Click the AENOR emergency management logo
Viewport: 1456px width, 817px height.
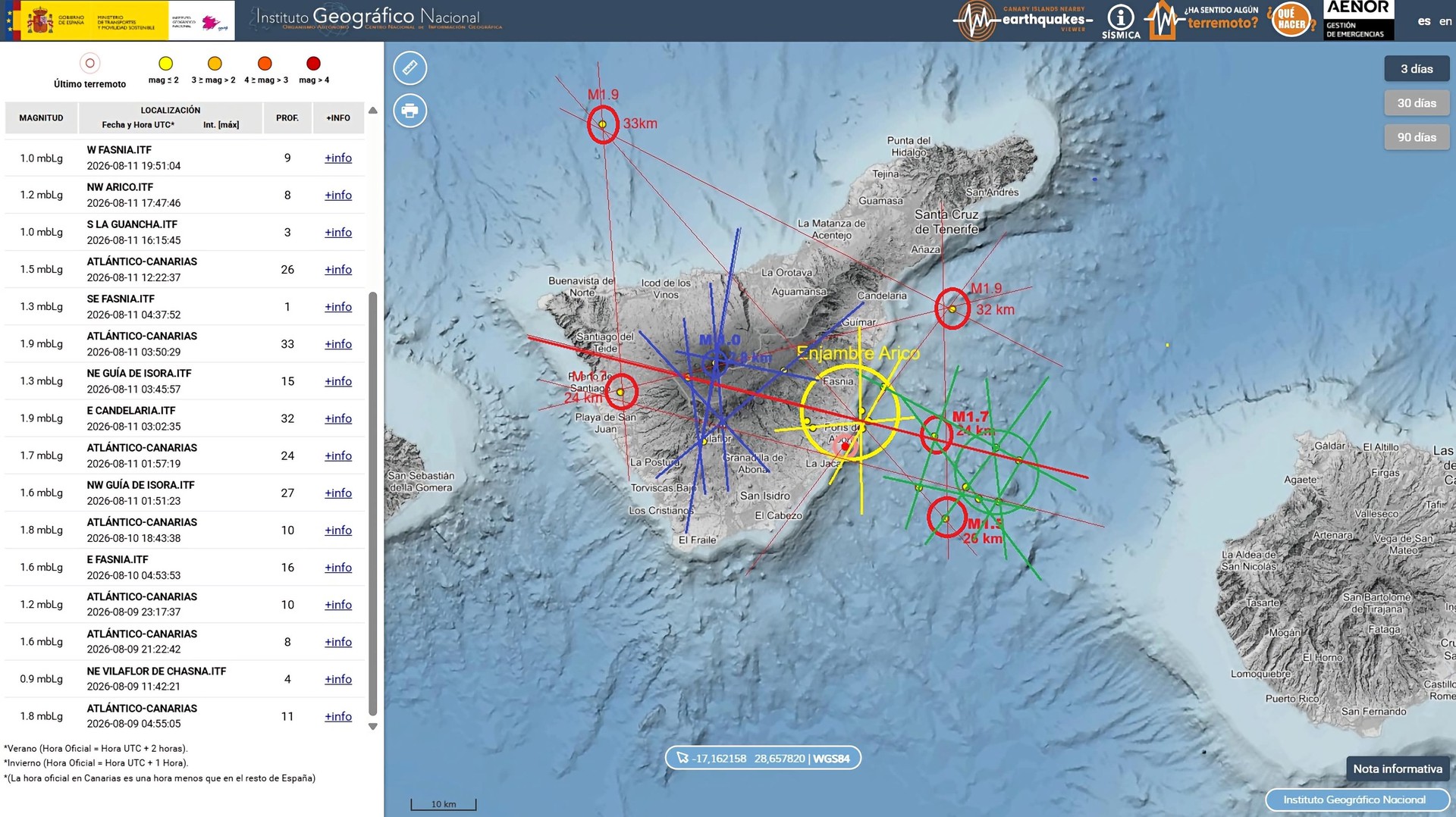point(1358,20)
